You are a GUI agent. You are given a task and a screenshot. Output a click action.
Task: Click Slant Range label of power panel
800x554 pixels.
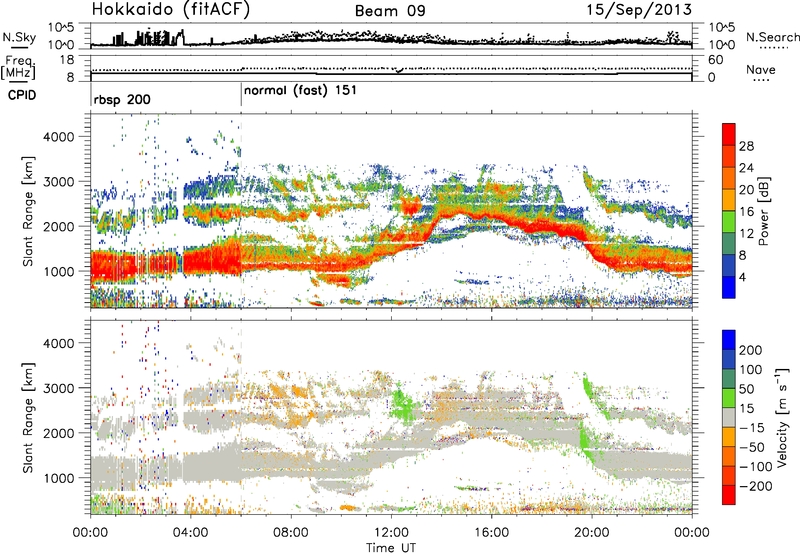28,211
